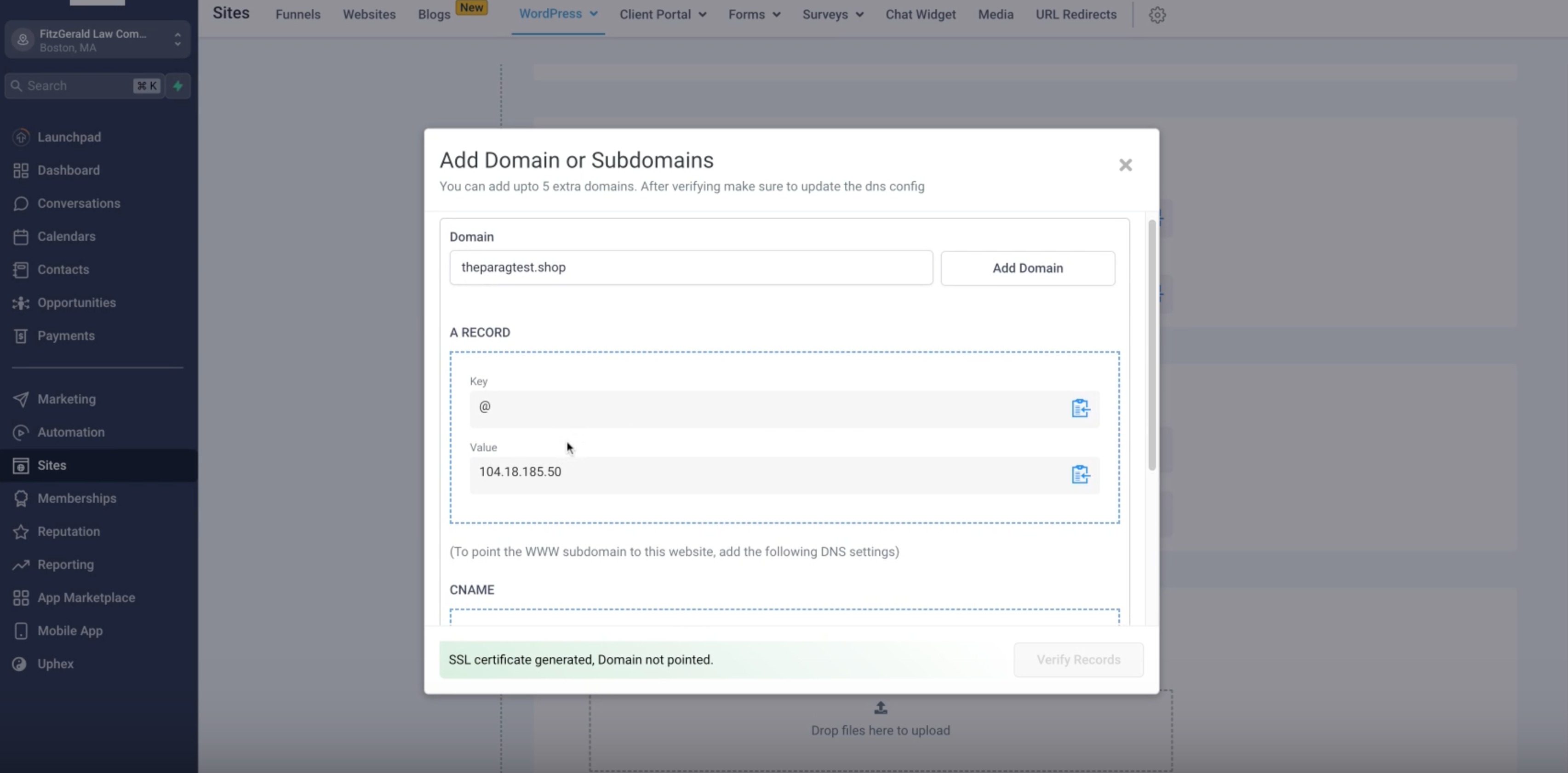This screenshot has width=1568, height=773.
Task: Open the Chat Widget tab
Action: 921,15
